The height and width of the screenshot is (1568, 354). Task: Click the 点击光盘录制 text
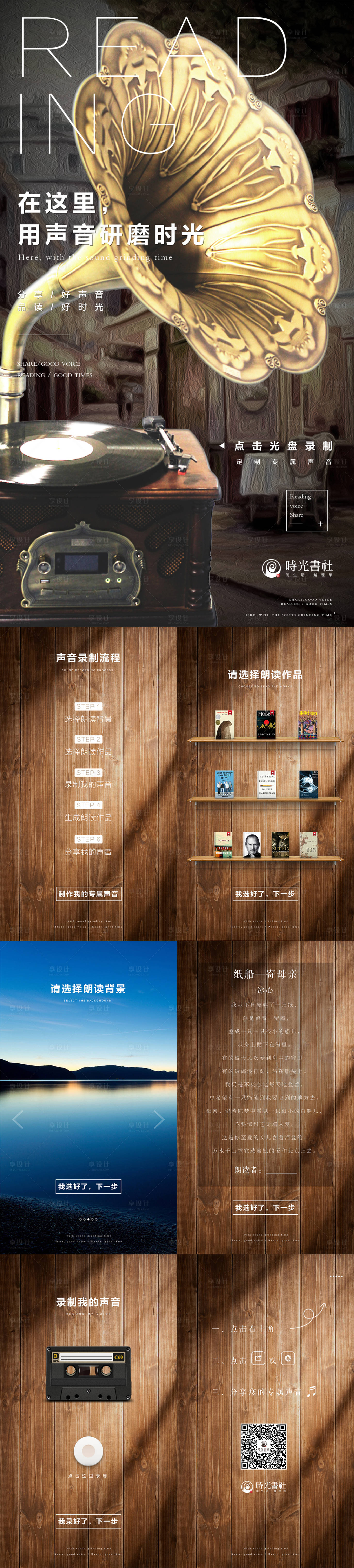(x=284, y=446)
